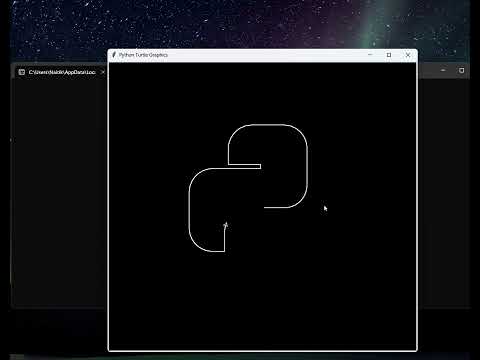Click the Python Turtle Graphics title text
Screen dimensions: 480x360
pyautogui.click(x=143, y=55)
